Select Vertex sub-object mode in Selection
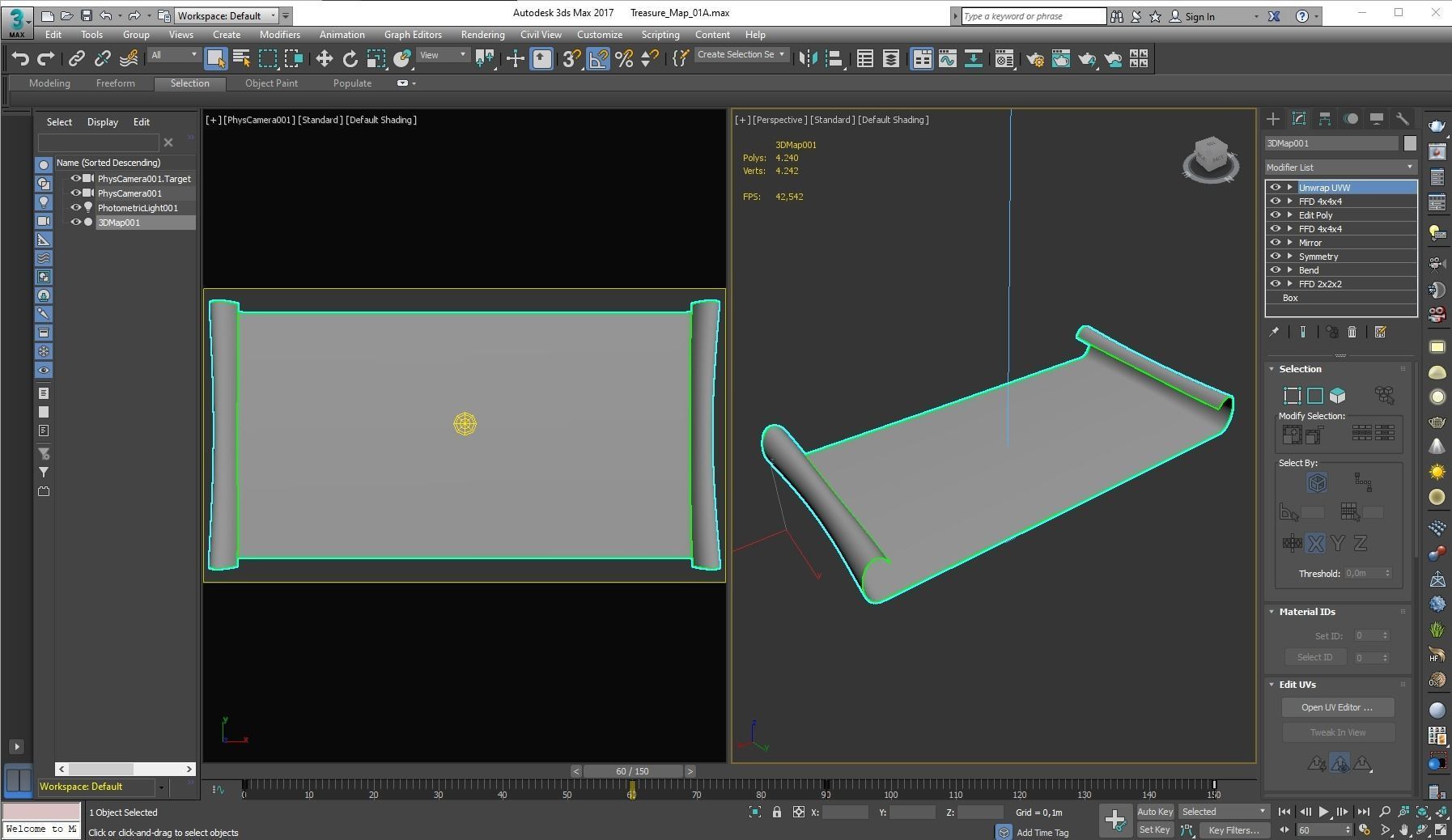Viewport: 1452px width, 840px height. point(1293,396)
